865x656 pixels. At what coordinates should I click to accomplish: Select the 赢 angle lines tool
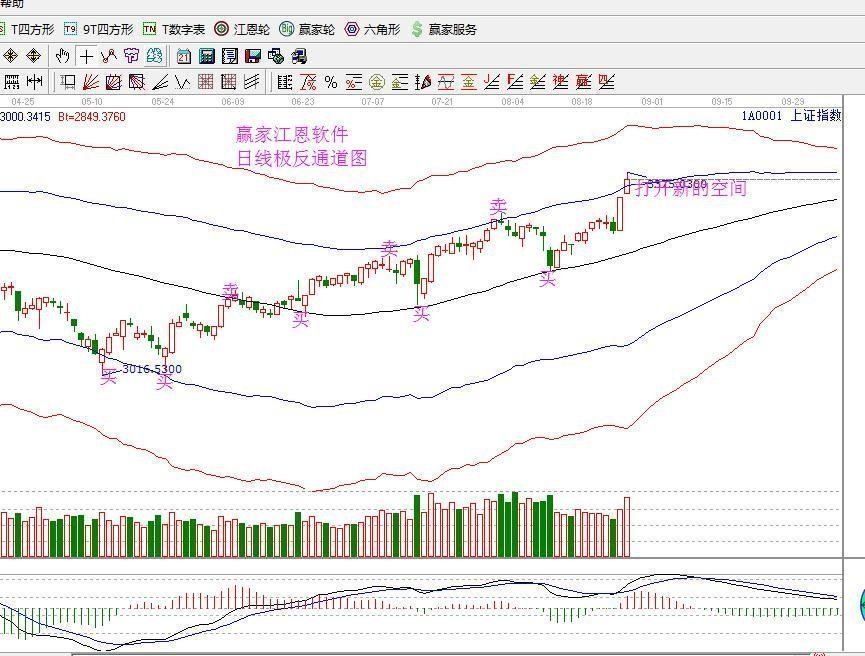tap(583, 83)
